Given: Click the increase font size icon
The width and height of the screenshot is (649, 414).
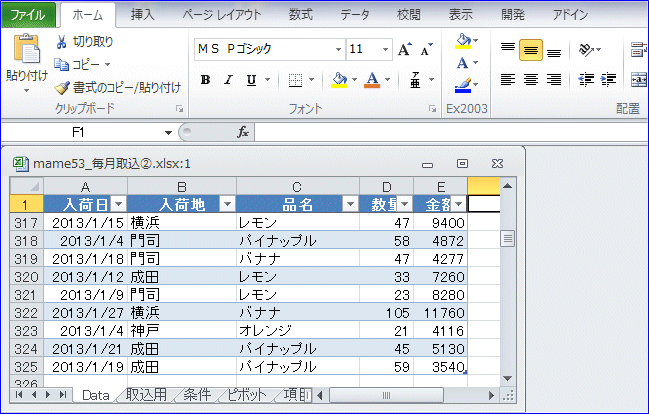Looking at the screenshot, I should pos(404,50).
